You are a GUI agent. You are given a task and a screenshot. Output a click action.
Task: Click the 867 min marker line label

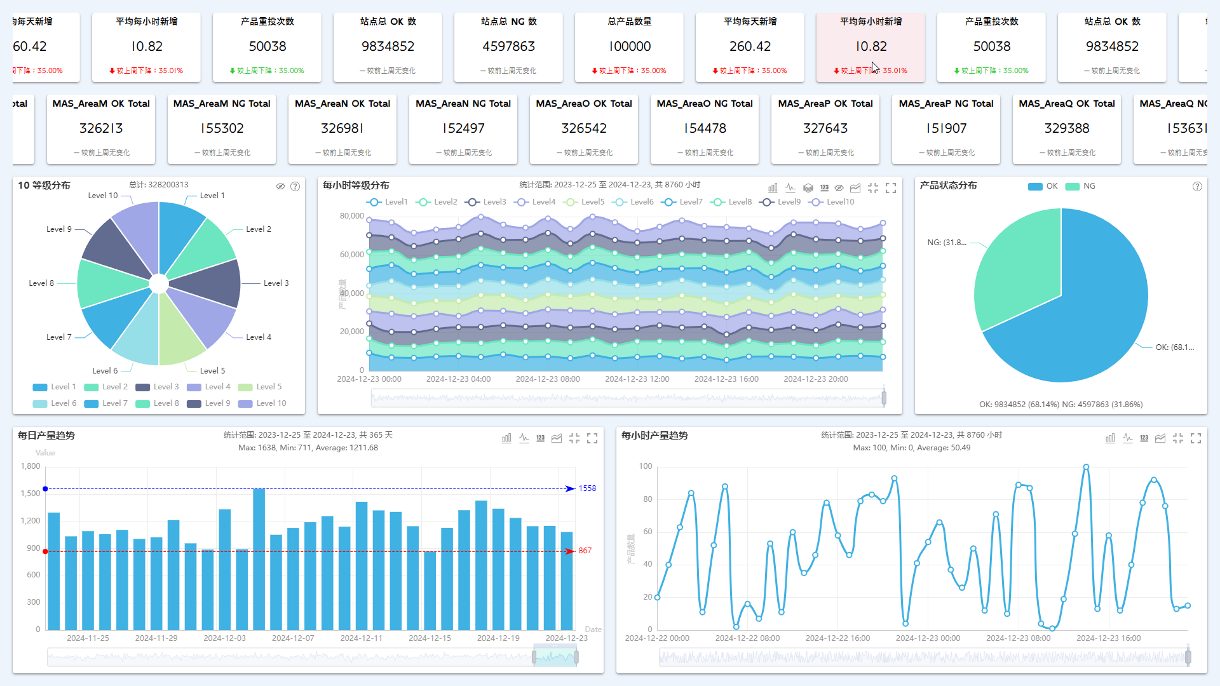point(585,551)
